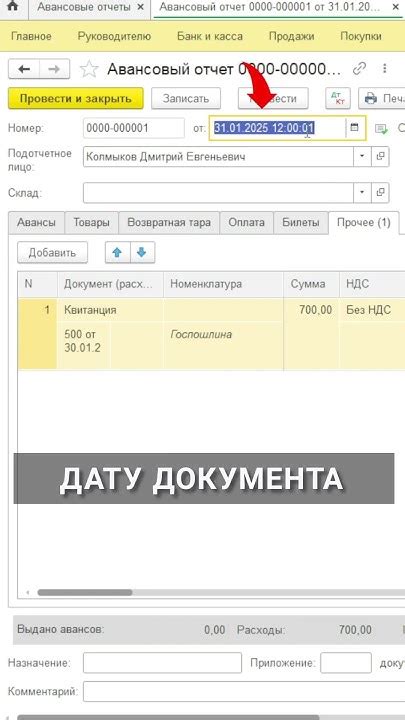
Task: Click the НДС column header
Action: [372, 284]
